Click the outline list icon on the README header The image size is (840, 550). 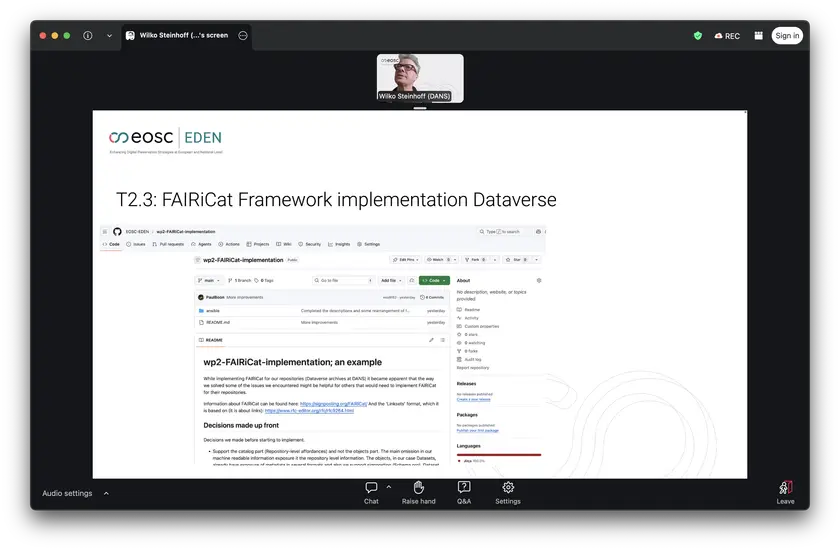coord(442,340)
